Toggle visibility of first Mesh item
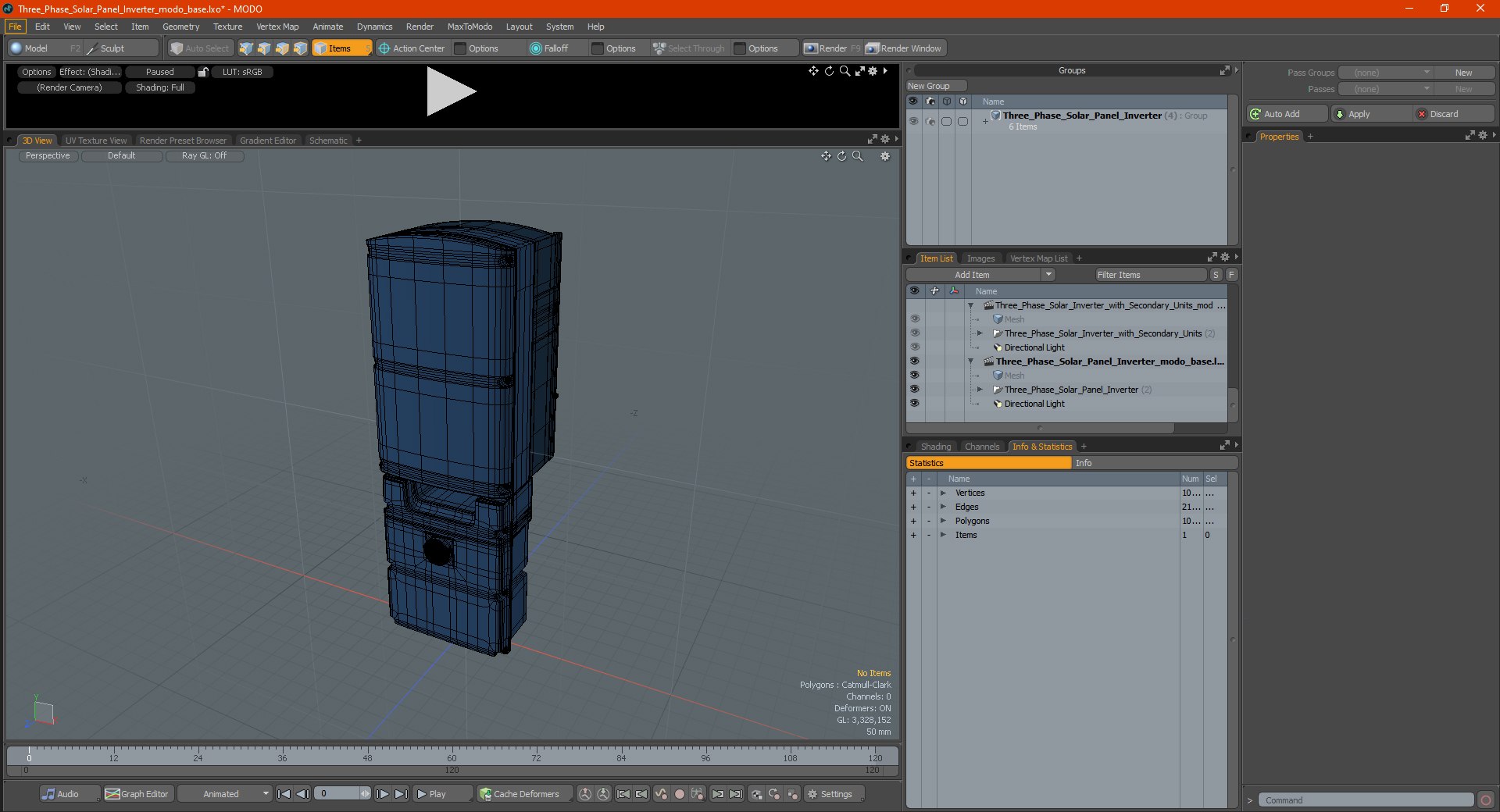Viewport: 1500px width, 812px height. (914, 319)
